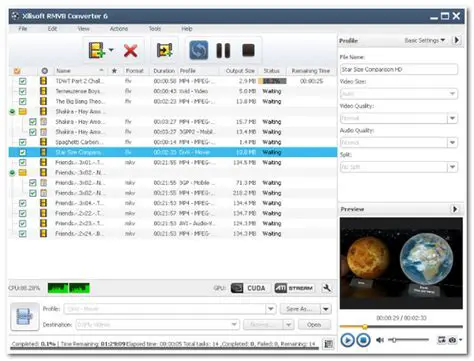The image size is (474, 361).
Task: Open the File menu
Action: click(x=23, y=29)
